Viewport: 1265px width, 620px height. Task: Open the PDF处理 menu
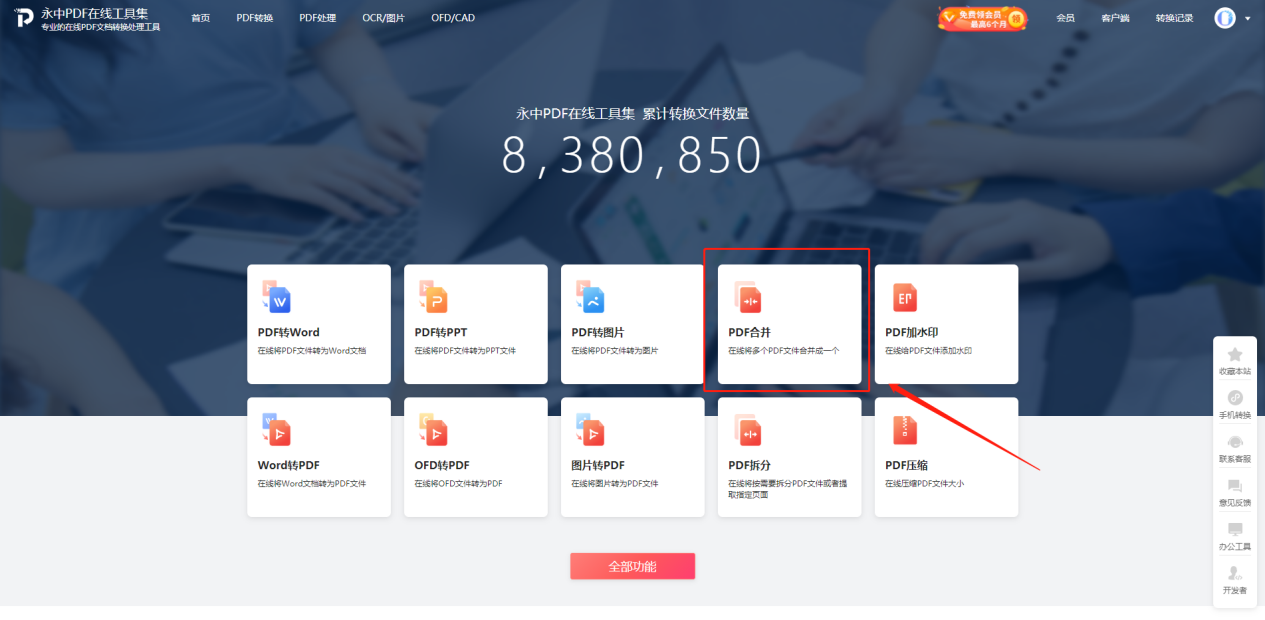(317, 18)
